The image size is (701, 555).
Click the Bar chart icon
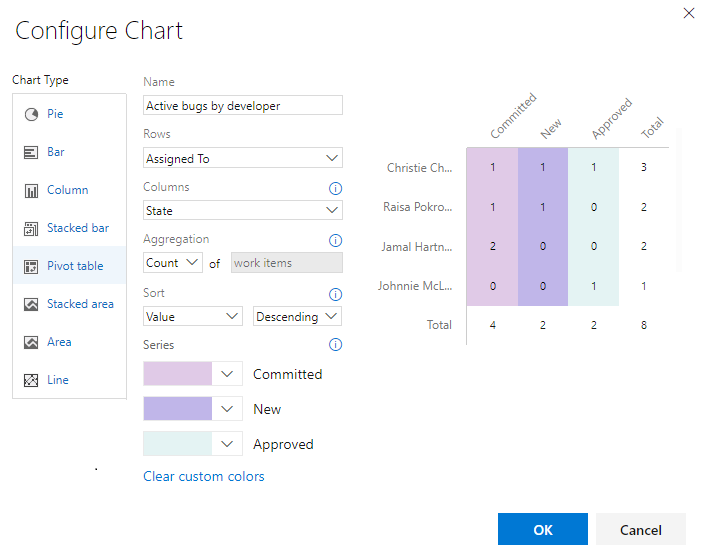31,153
